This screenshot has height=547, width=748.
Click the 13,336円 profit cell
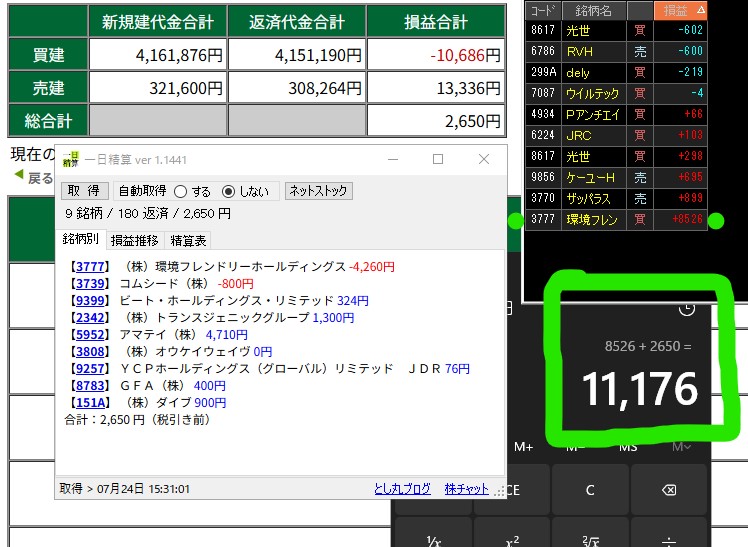436,88
